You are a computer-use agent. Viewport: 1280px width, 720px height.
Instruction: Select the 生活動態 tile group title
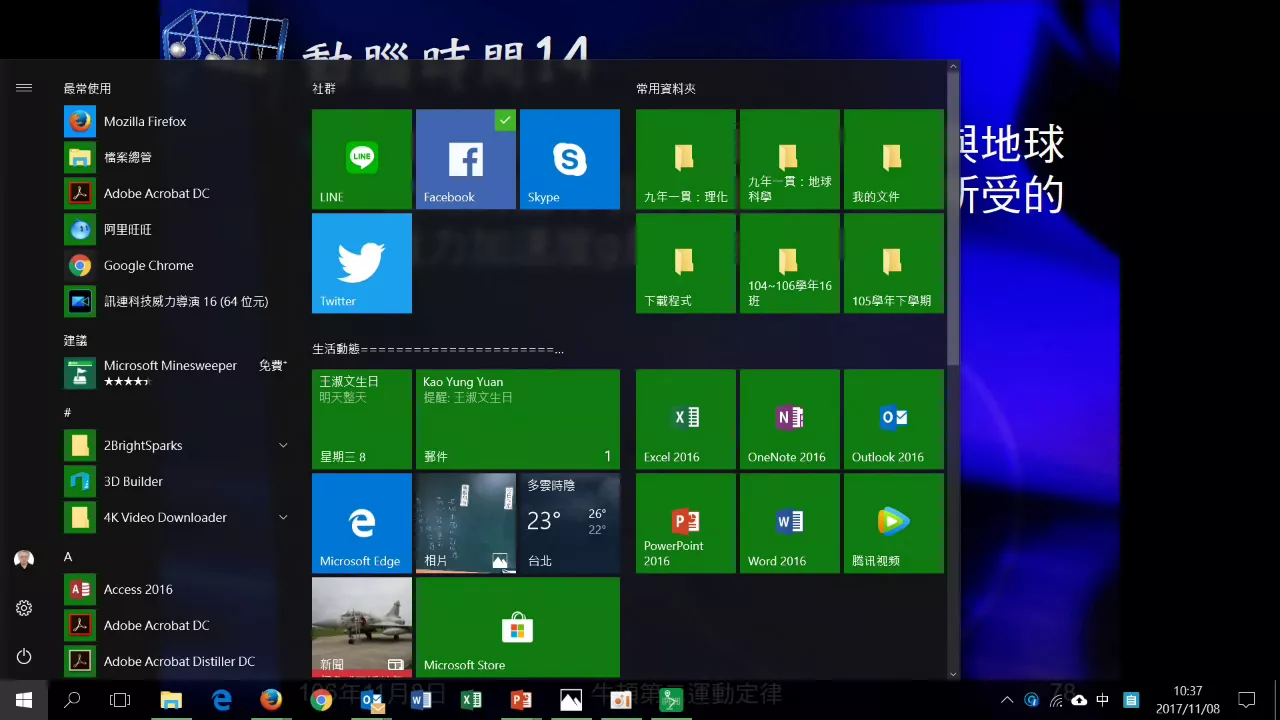(438, 349)
